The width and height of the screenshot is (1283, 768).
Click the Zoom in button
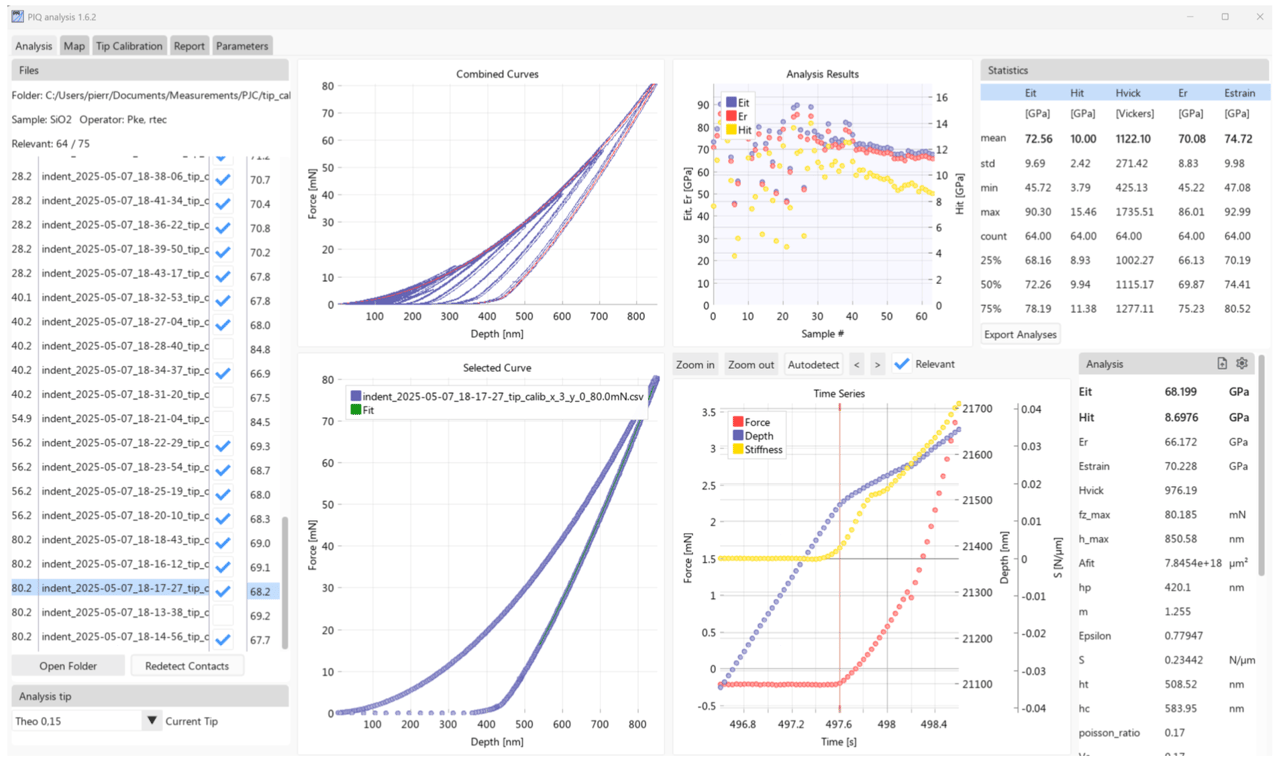(x=695, y=364)
